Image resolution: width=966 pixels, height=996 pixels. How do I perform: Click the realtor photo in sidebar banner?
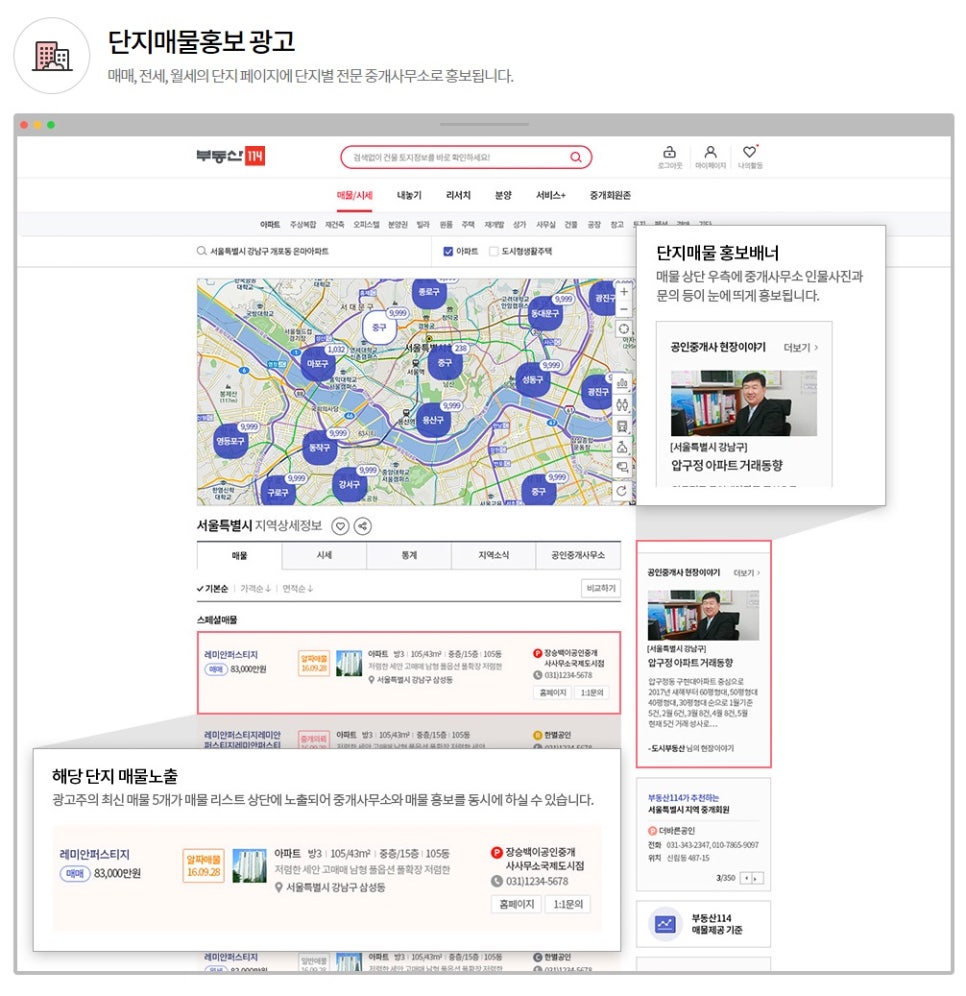[x=703, y=615]
